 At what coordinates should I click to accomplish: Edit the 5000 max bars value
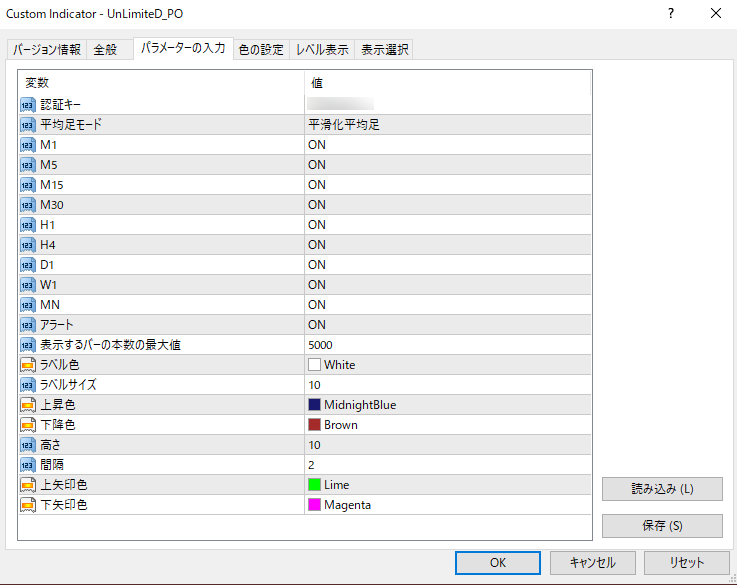pyautogui.click(x=447, y=345)
